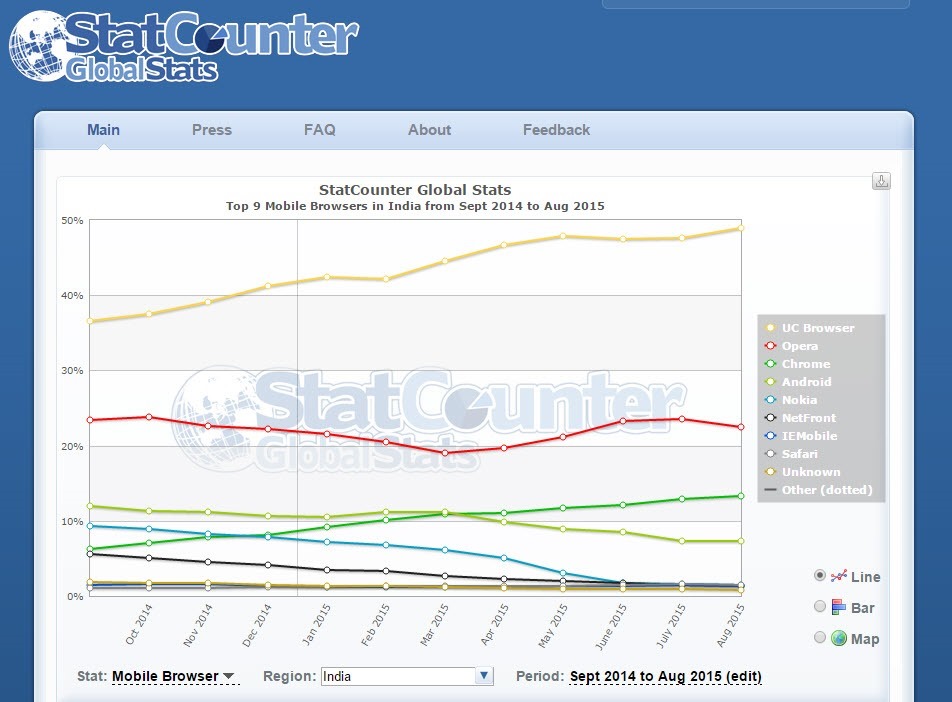Click the '20%' y-axis label
Screen dimensions: 952x702
[x=72, y=446]
